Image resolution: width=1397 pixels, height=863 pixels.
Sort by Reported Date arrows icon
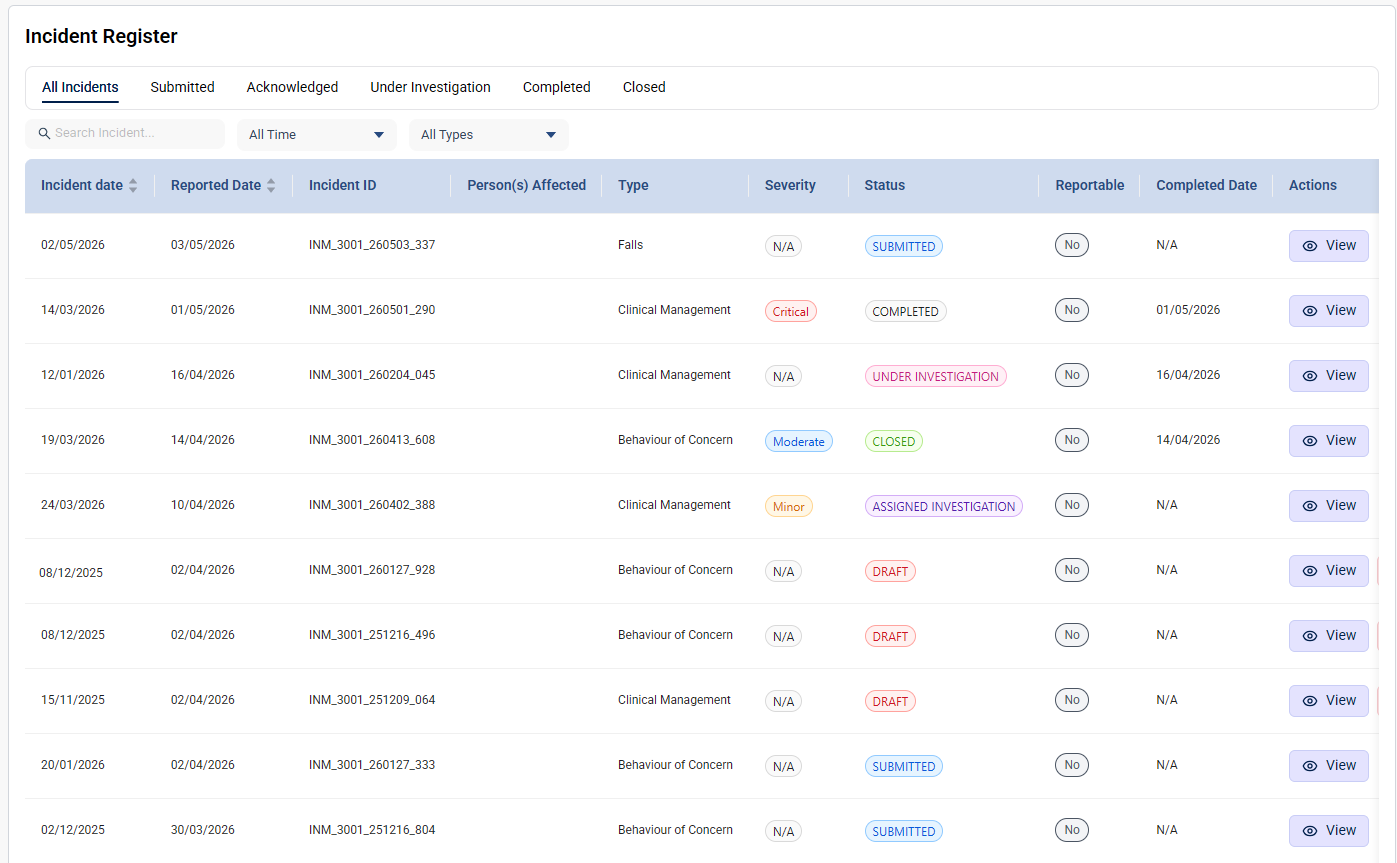[x=271, y=186]
